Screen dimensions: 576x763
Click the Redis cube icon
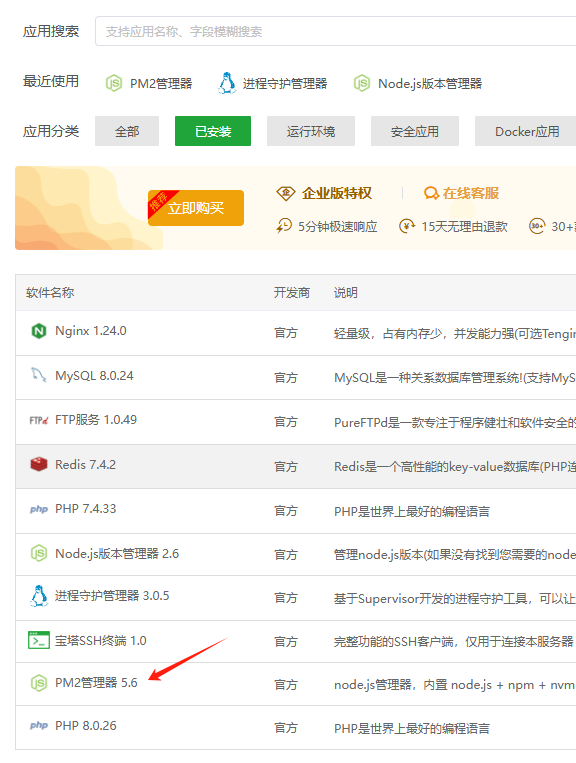click(x=39, y=464)
